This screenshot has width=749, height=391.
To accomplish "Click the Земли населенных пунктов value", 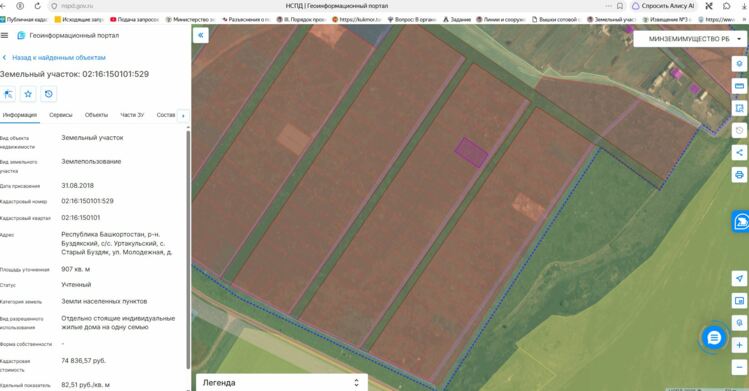I will 104,301.
